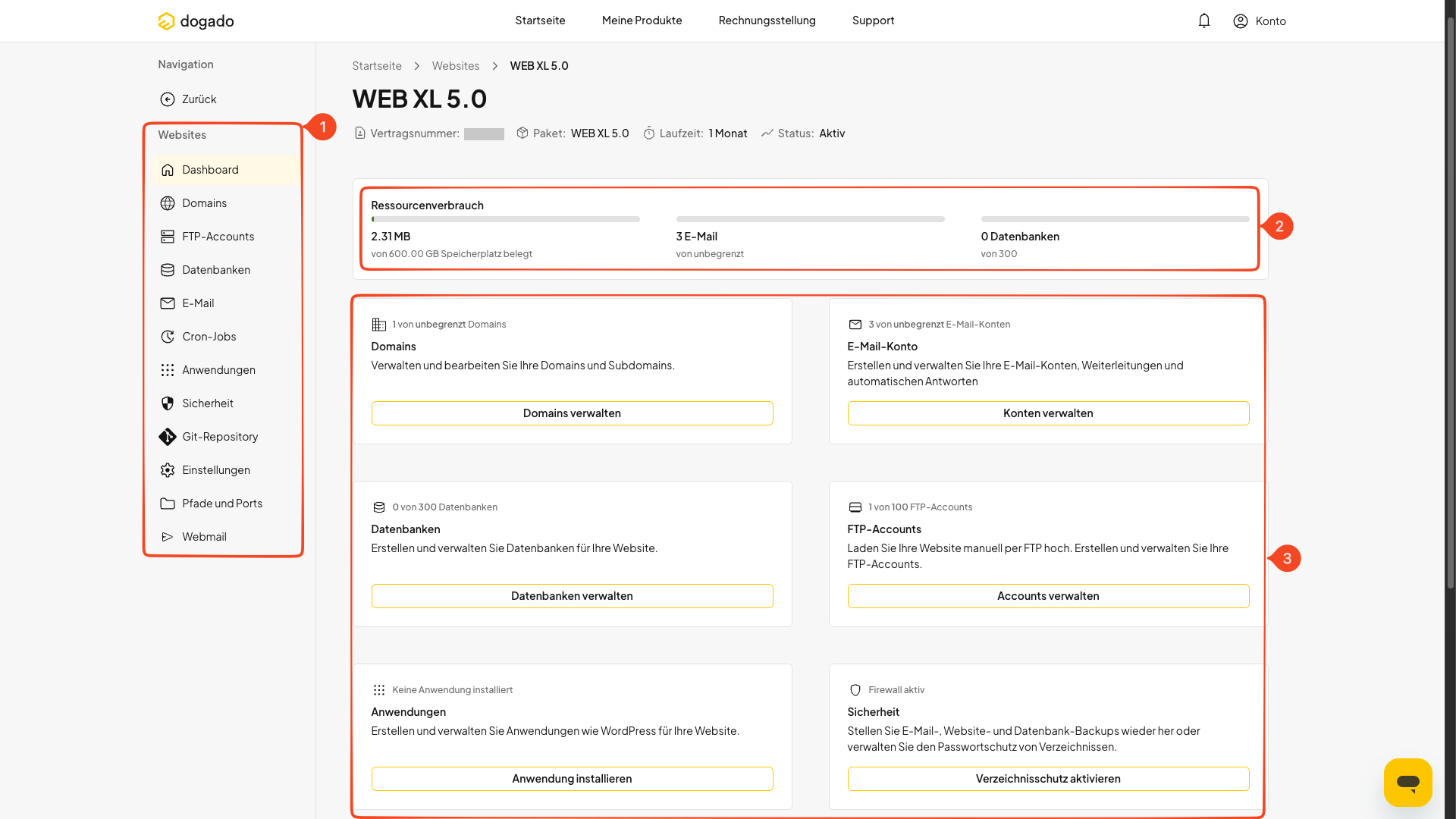Click the Anwendungen grid icon in sidebar

(168, 370)
